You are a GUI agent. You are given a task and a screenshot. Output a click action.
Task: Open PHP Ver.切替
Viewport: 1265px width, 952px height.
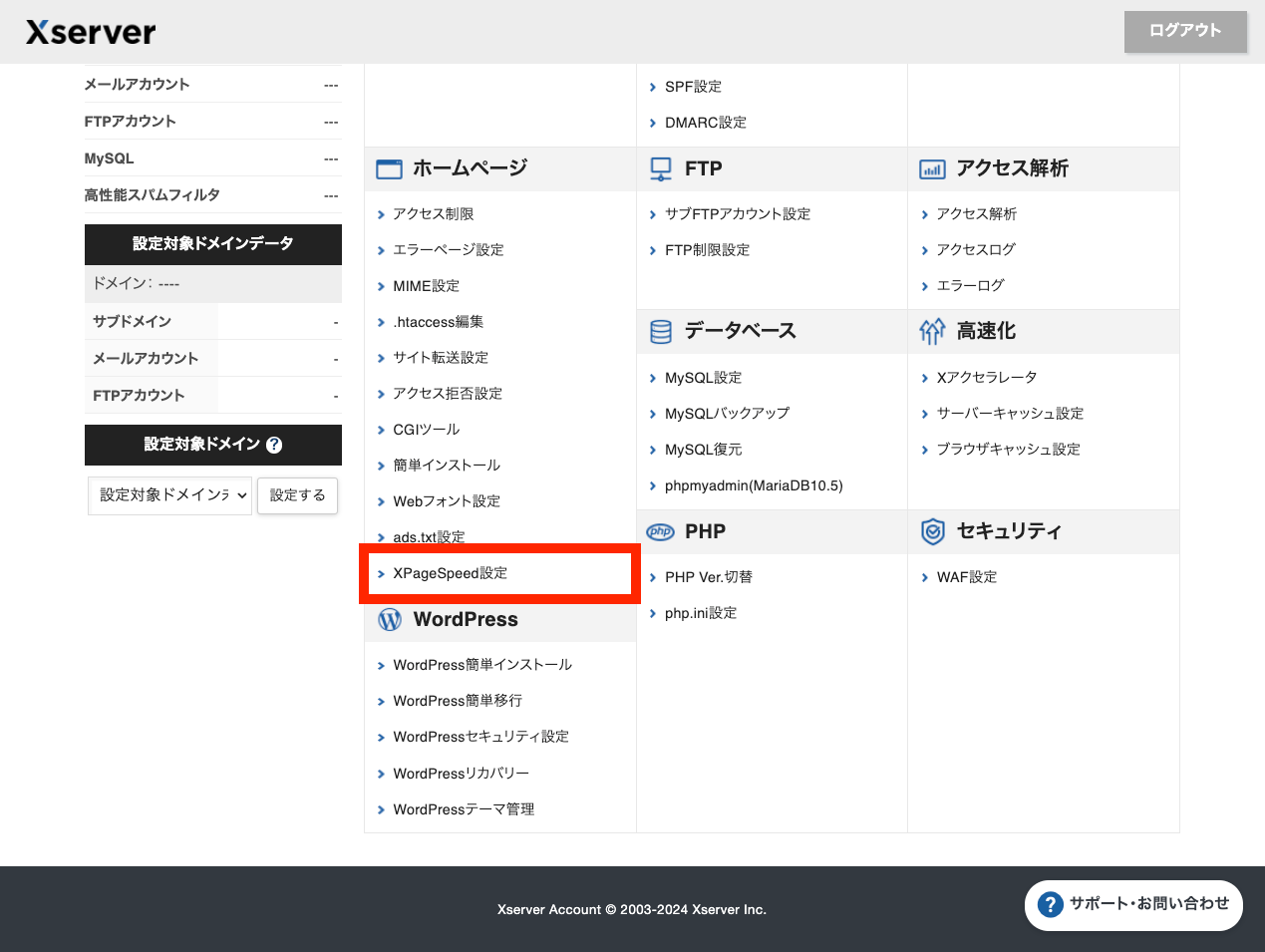tap(709, 577)
